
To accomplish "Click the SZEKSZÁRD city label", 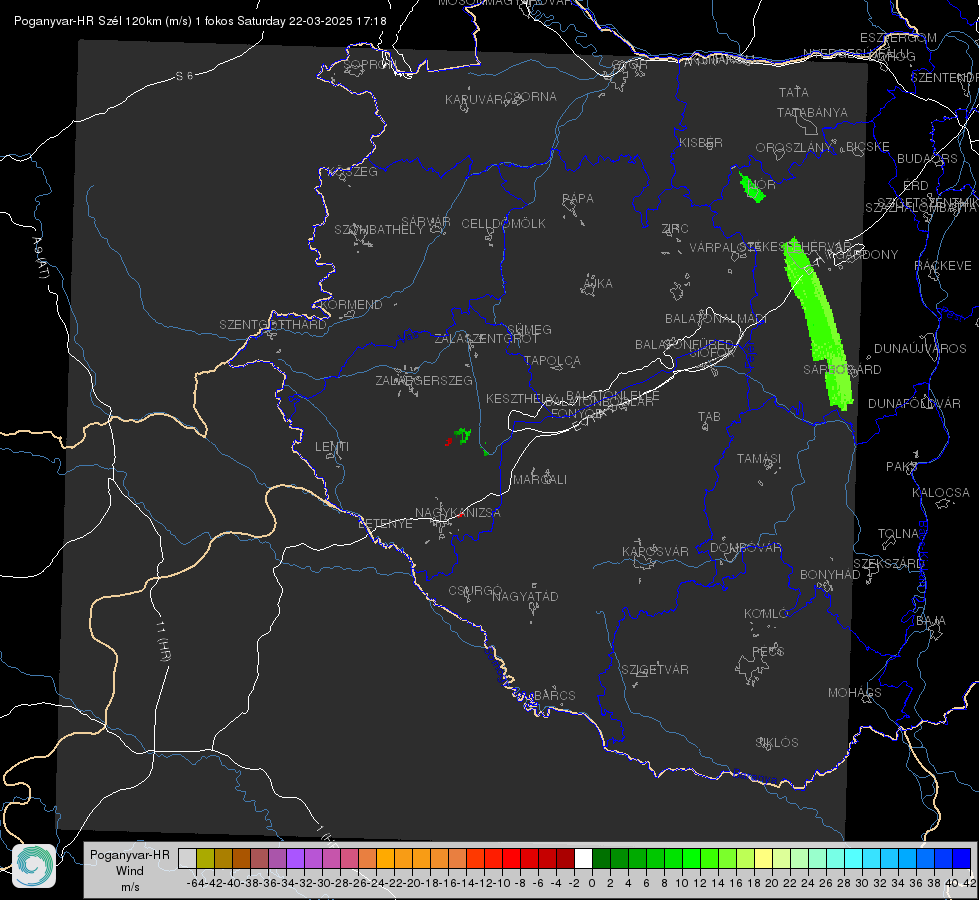I will tap(887, 564).
